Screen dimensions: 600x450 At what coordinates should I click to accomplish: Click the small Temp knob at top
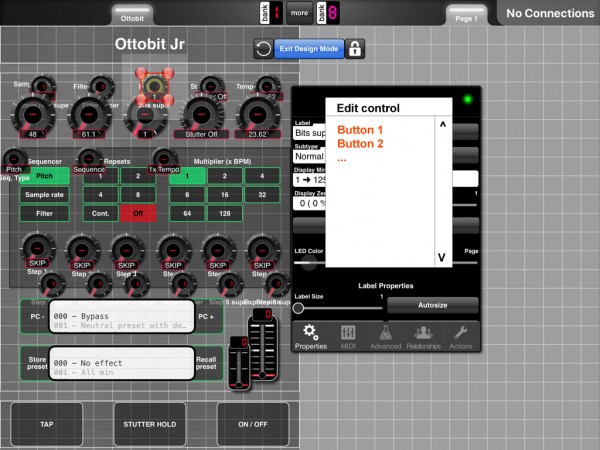tap(268, 86)
